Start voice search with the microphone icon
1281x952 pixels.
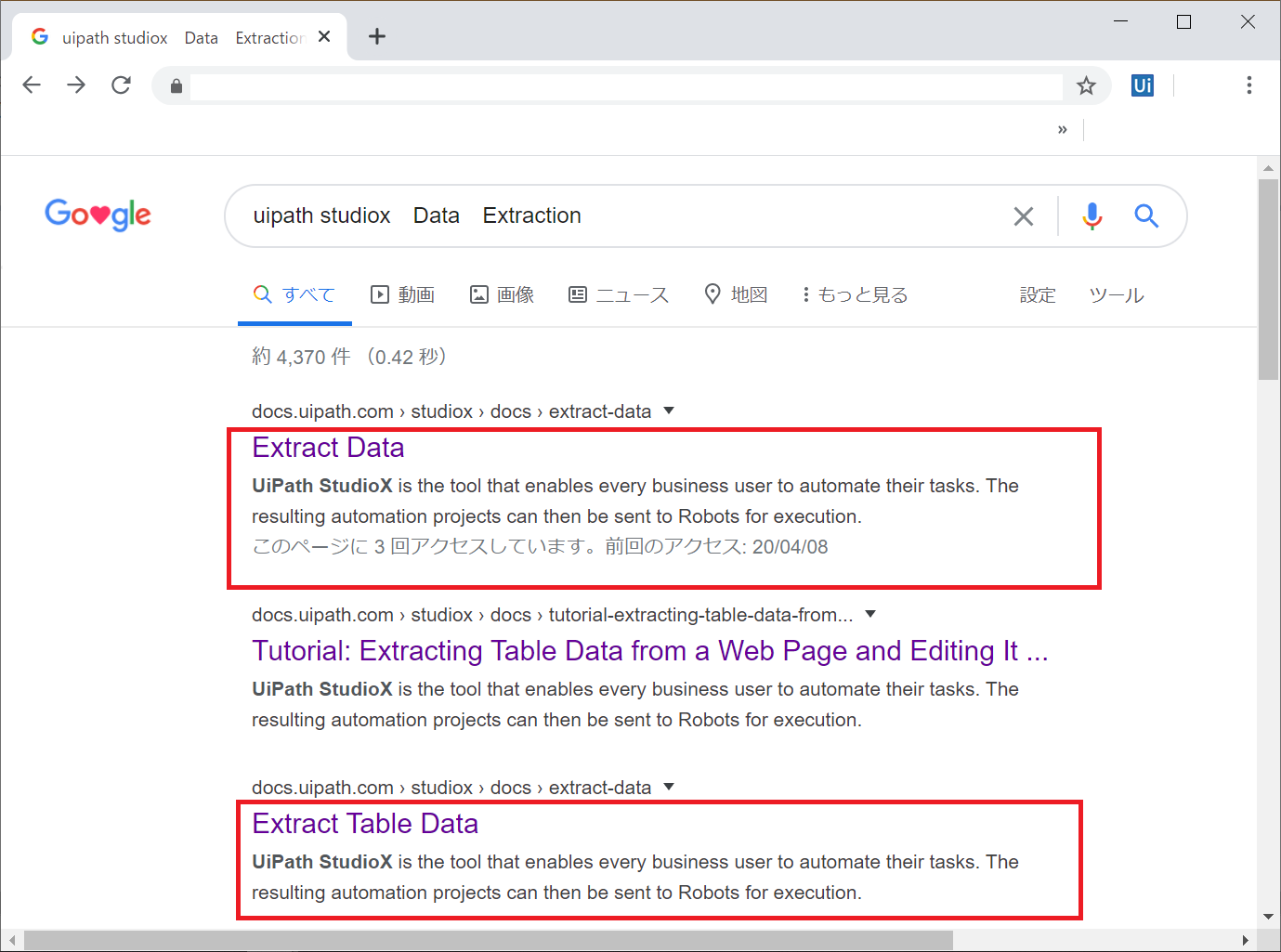pyautogui.click(x=1092, y=215)
